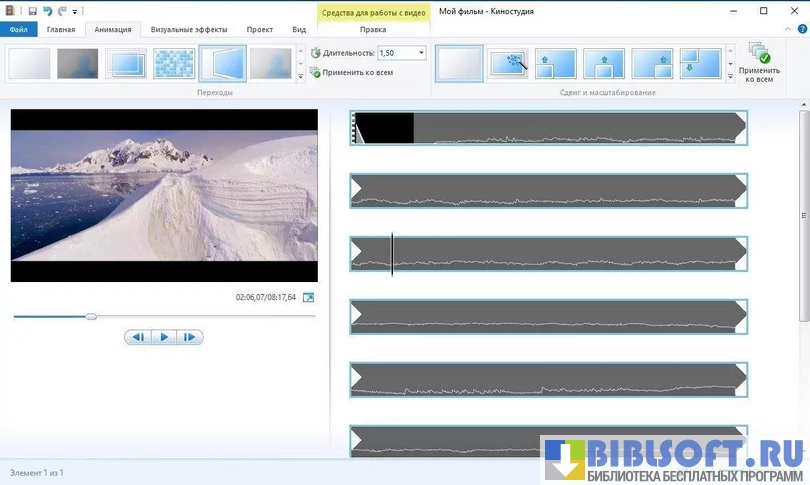Click the second video clip on timeline
The width and height of the screenshot is (810, 485).
click(x=548, y=191)
